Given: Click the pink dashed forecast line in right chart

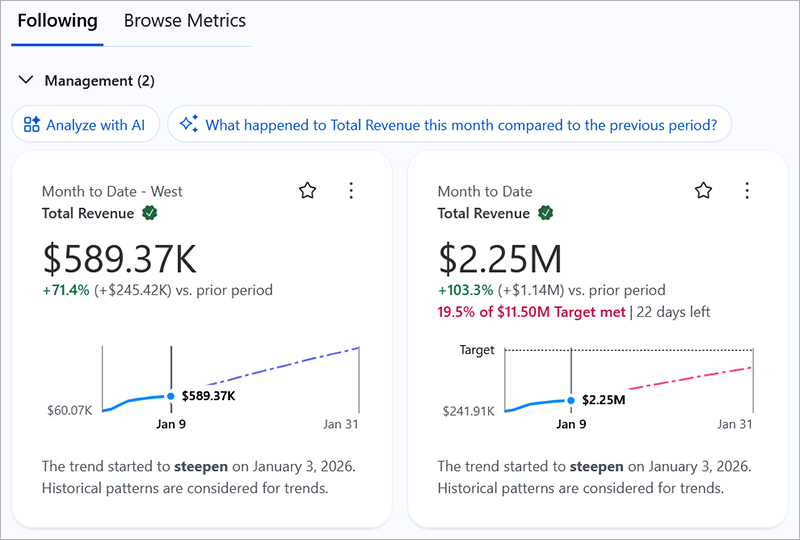Looking at the screenshot, I should click(690, 378).
